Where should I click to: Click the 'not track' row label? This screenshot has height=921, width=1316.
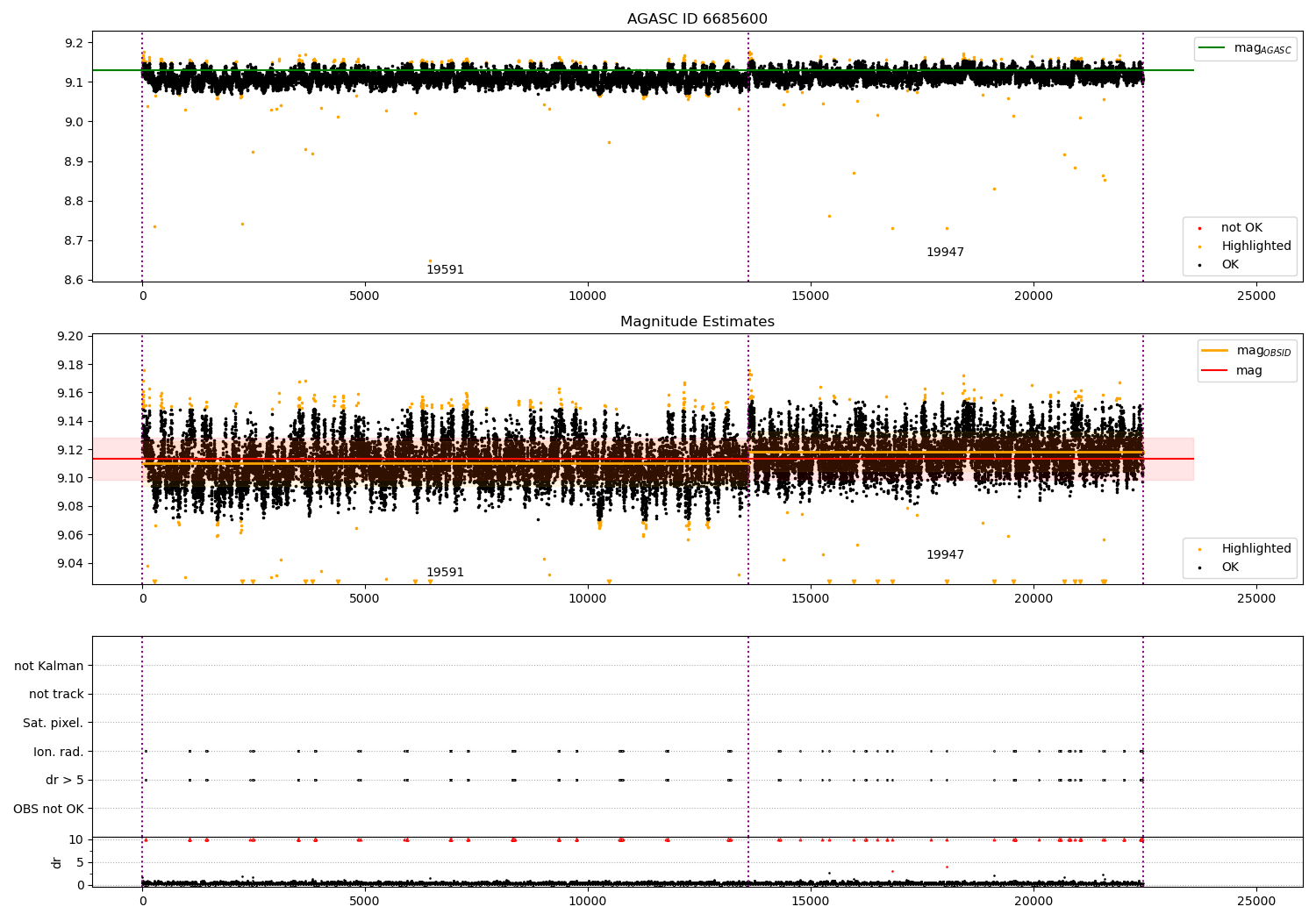click(x=56, y=695)
